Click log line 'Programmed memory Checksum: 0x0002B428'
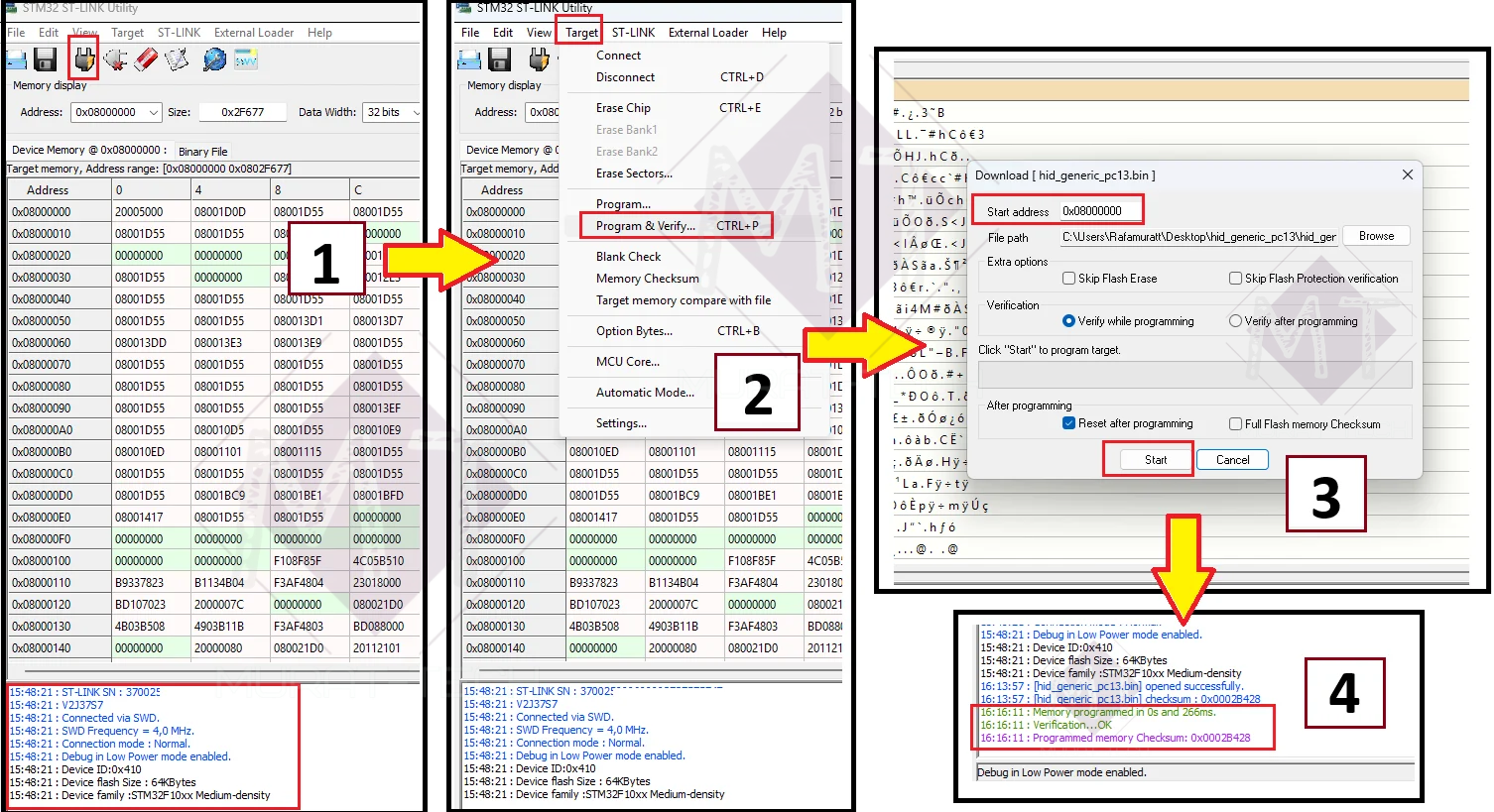Viewport: 1494px width, 812px height. point(1115,738)
